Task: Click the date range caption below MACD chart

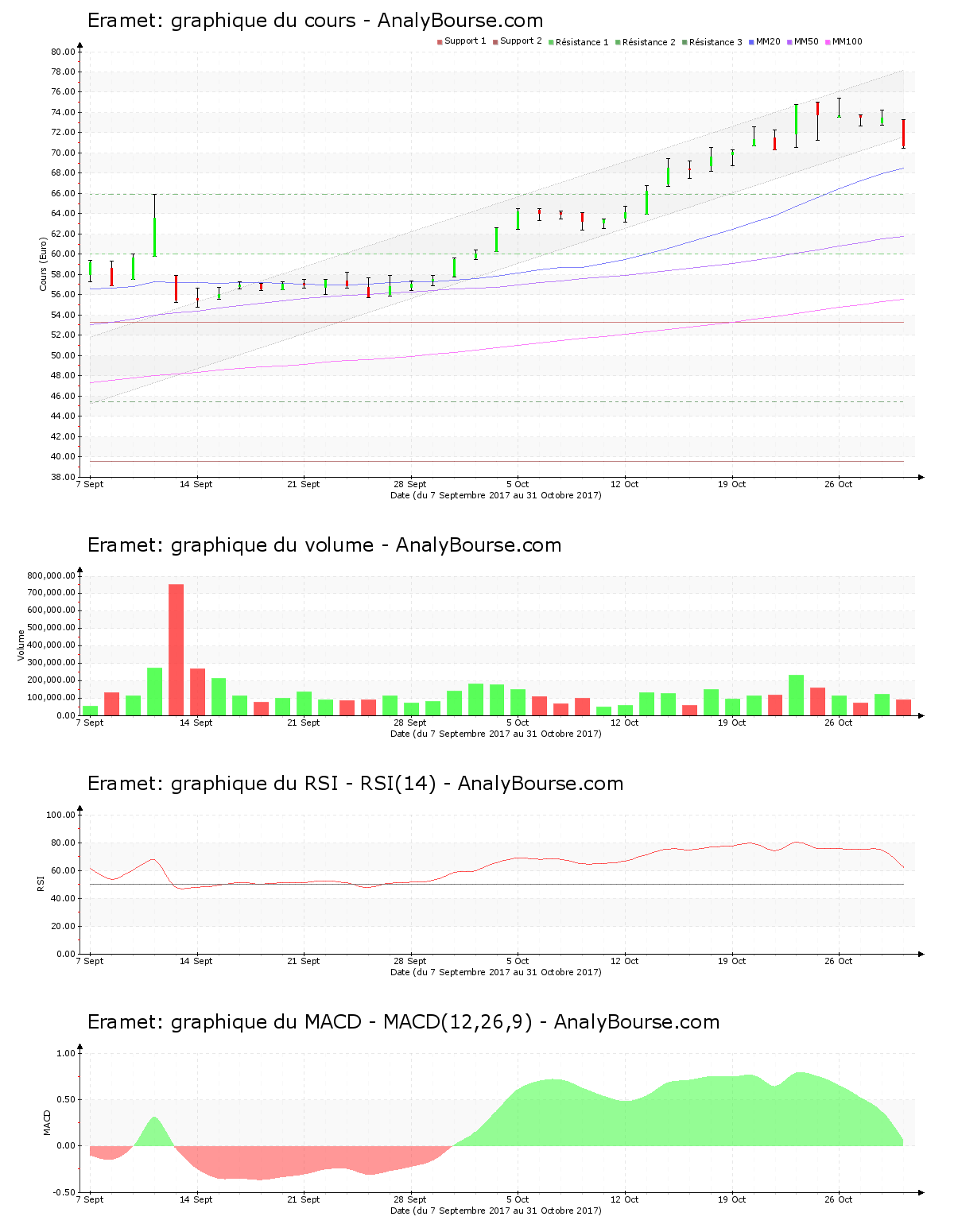Action: tap(496, 1211)
